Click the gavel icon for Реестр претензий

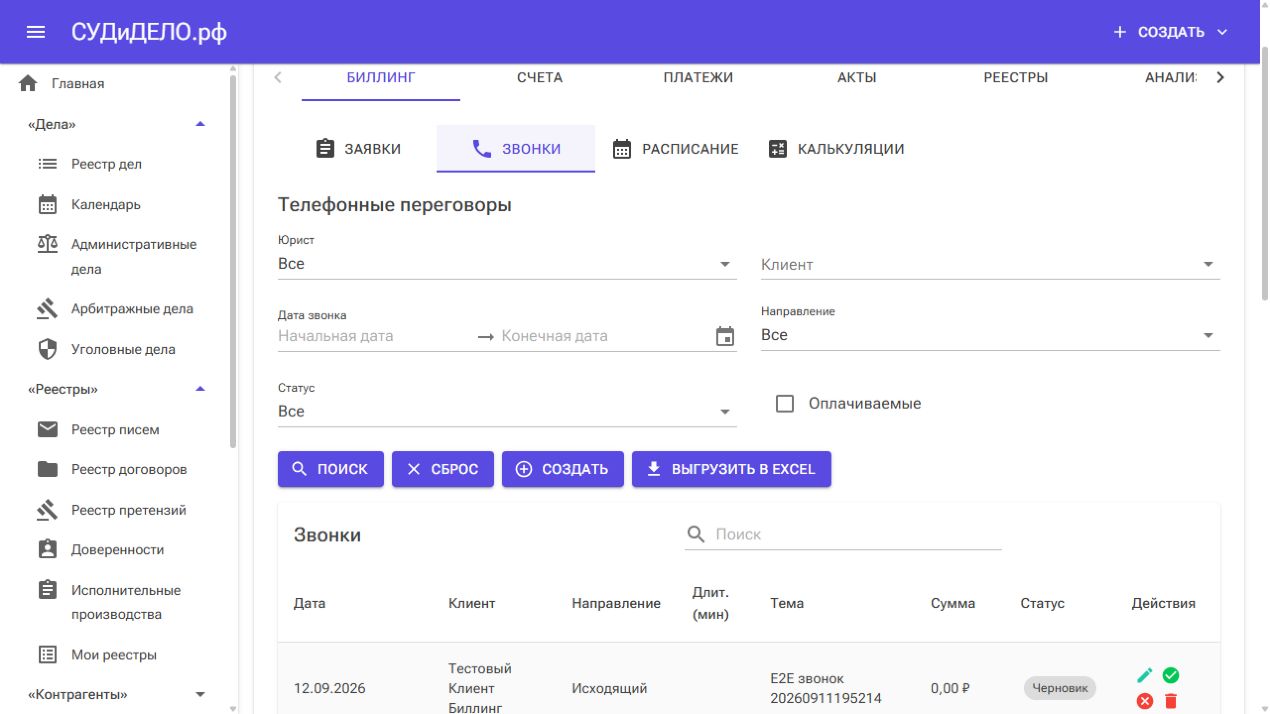tap(48, 510)
